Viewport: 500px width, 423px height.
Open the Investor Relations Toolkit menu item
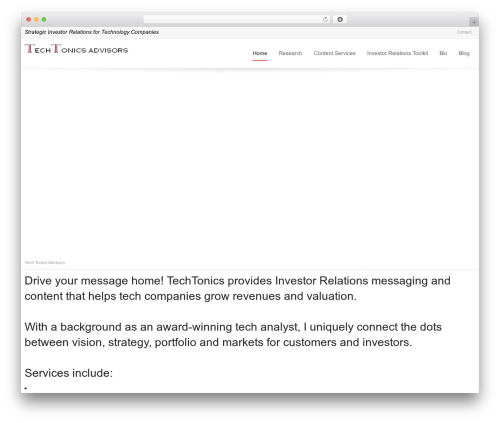point(397,53)
